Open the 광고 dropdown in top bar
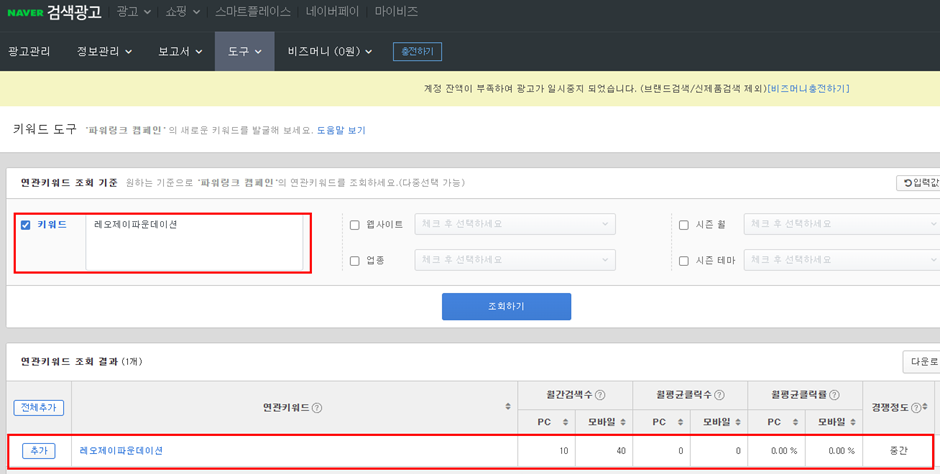The width and height of the screenshot is (940, 474). pos(134,12)
